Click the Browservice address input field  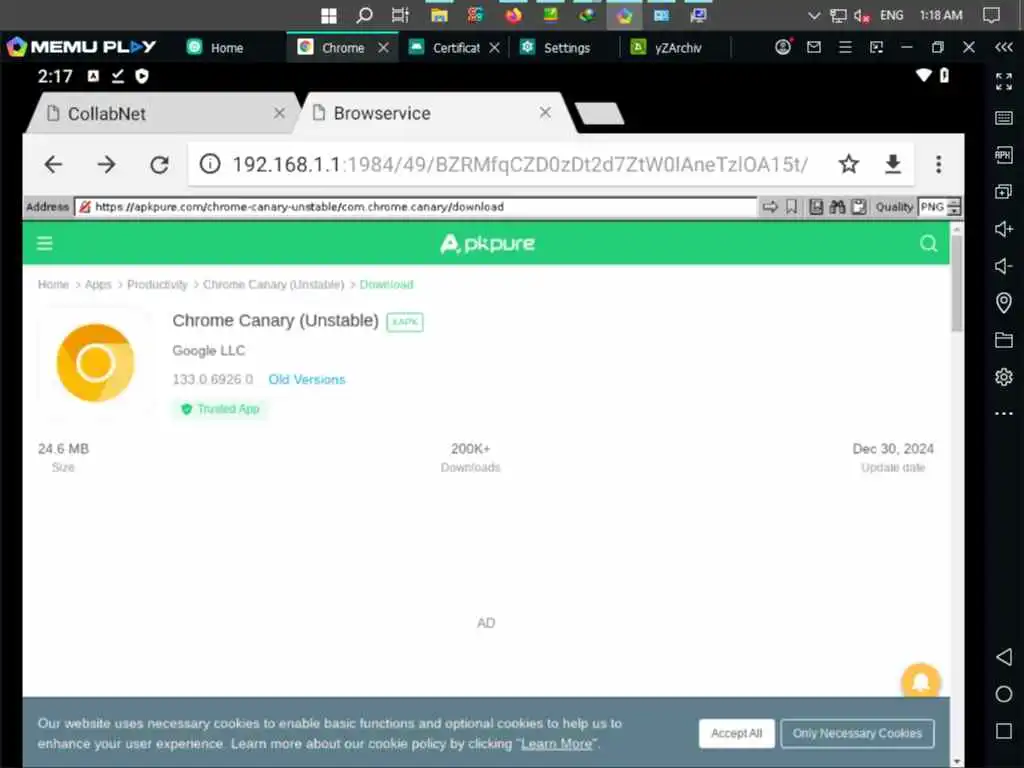[416, 207]
